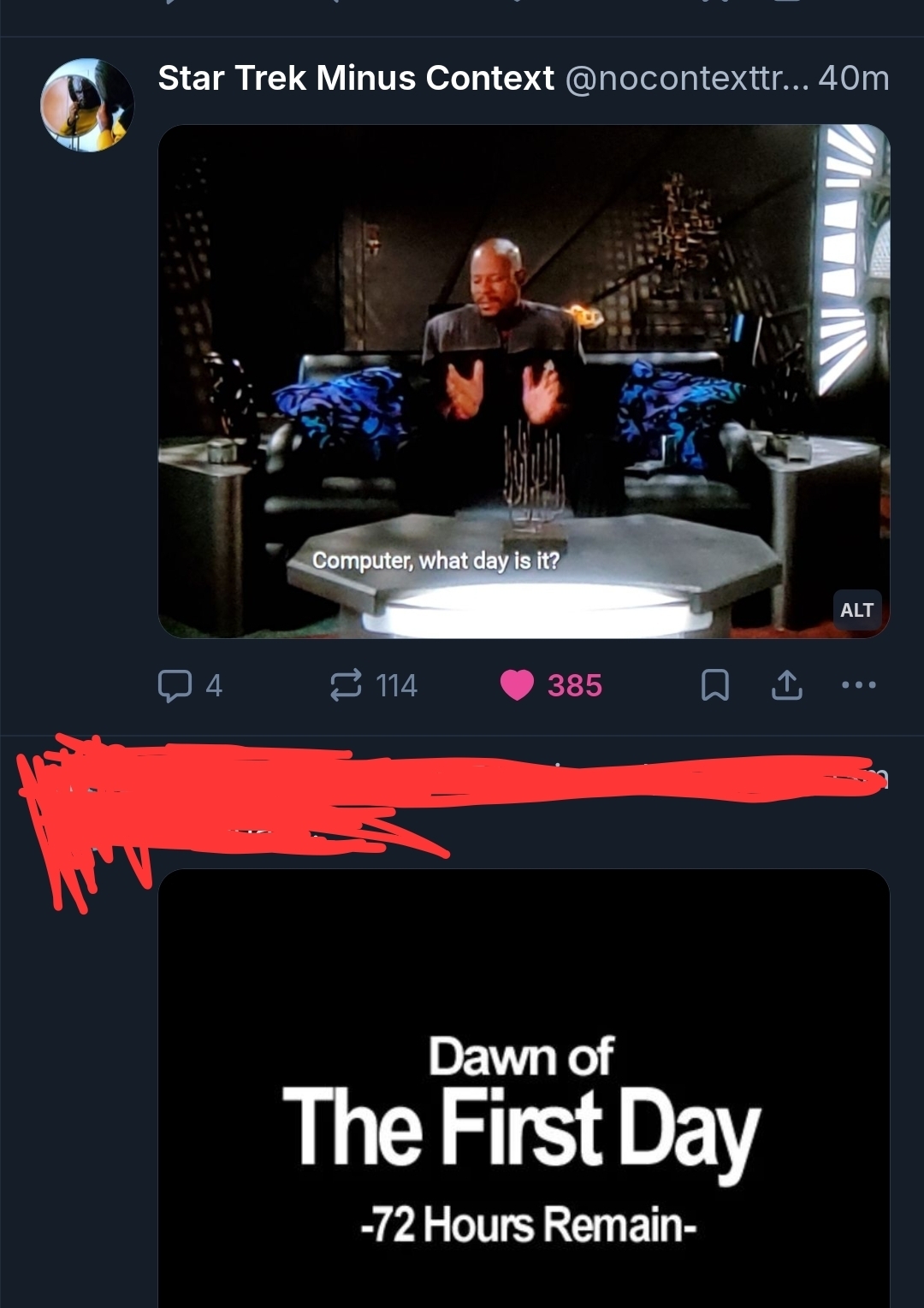Click the 385 likes count
924x1308 pixels.
tap(575, 685)
